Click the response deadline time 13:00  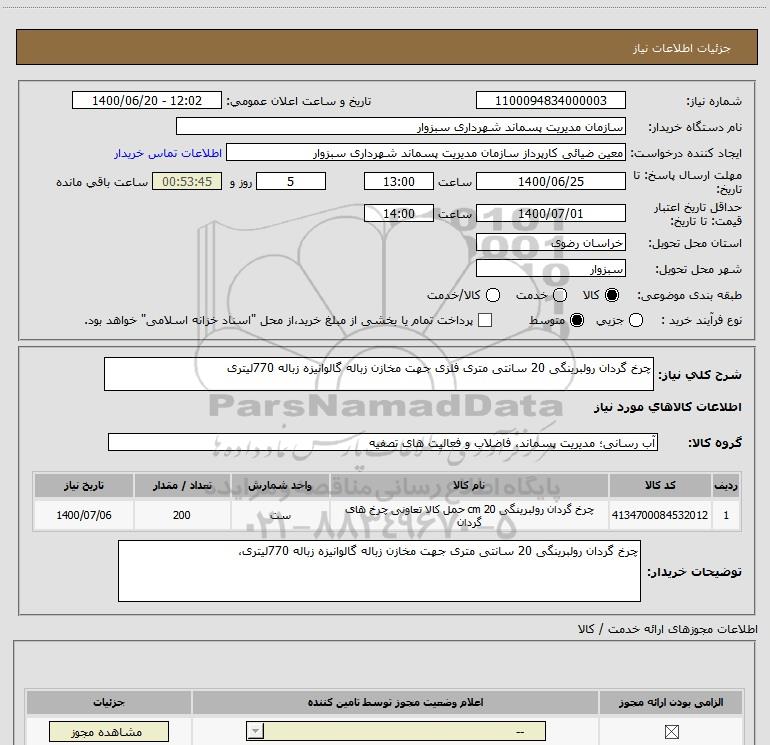pos(399,181)
